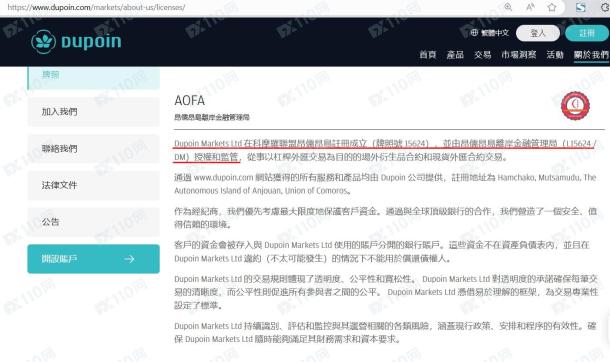The width and height of the screenshot is (610, 362).
Task: Click the browser address bar URL
Action: 96,7
